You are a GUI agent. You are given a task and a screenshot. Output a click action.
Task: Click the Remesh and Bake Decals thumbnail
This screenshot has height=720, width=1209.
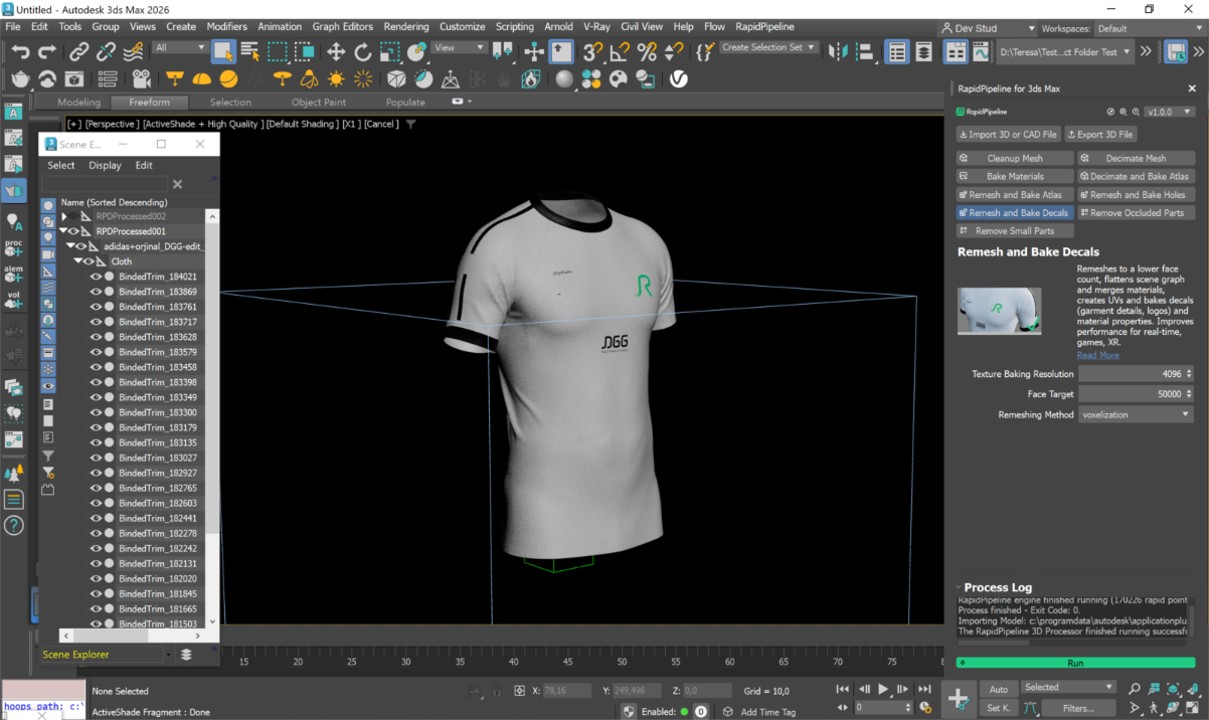tap(999, 310)
